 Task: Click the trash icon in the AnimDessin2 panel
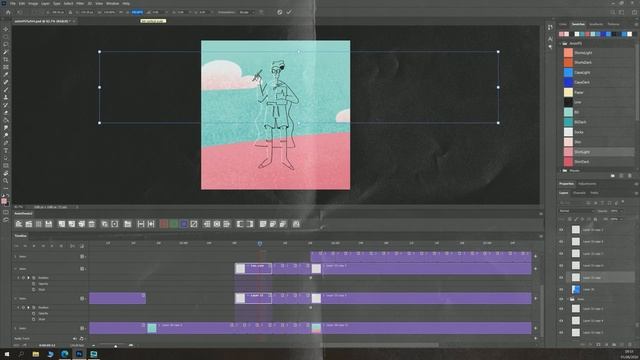(91, 224)
